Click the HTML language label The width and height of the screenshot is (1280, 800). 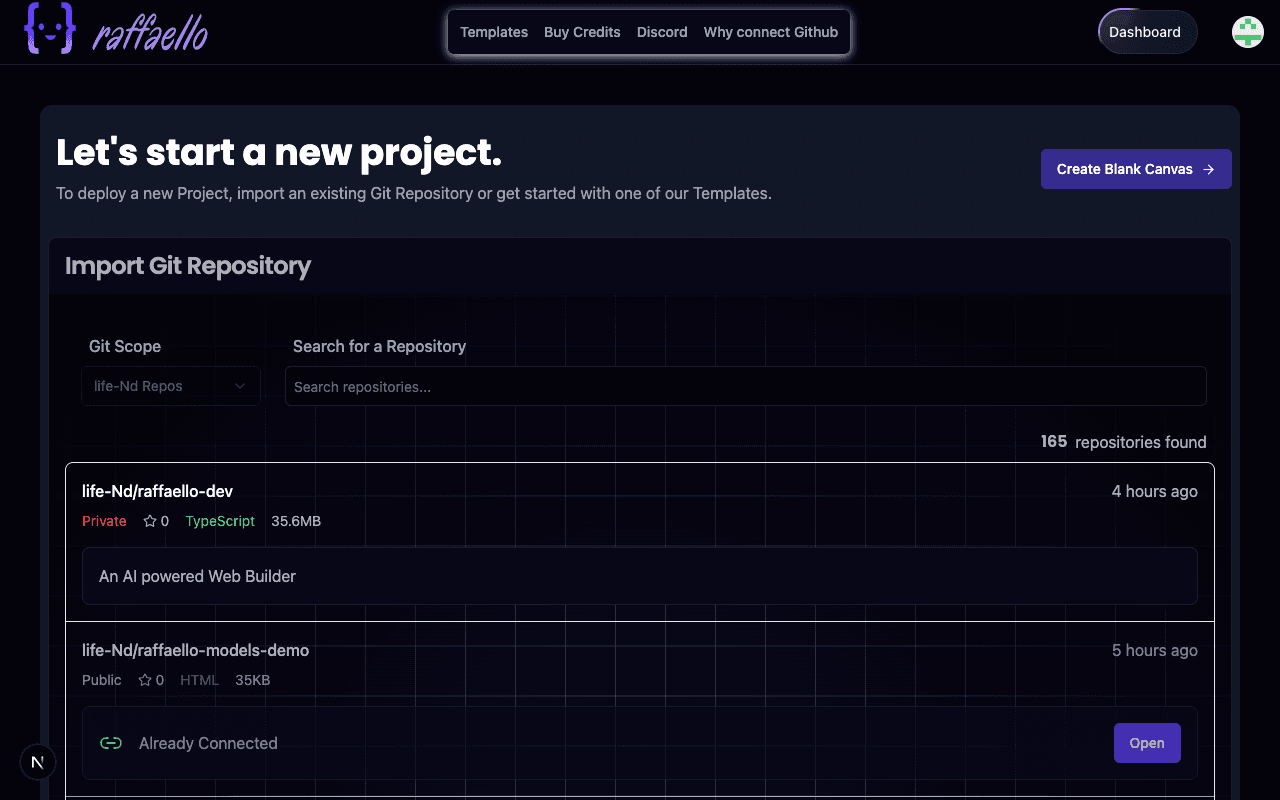coord(199,680)
